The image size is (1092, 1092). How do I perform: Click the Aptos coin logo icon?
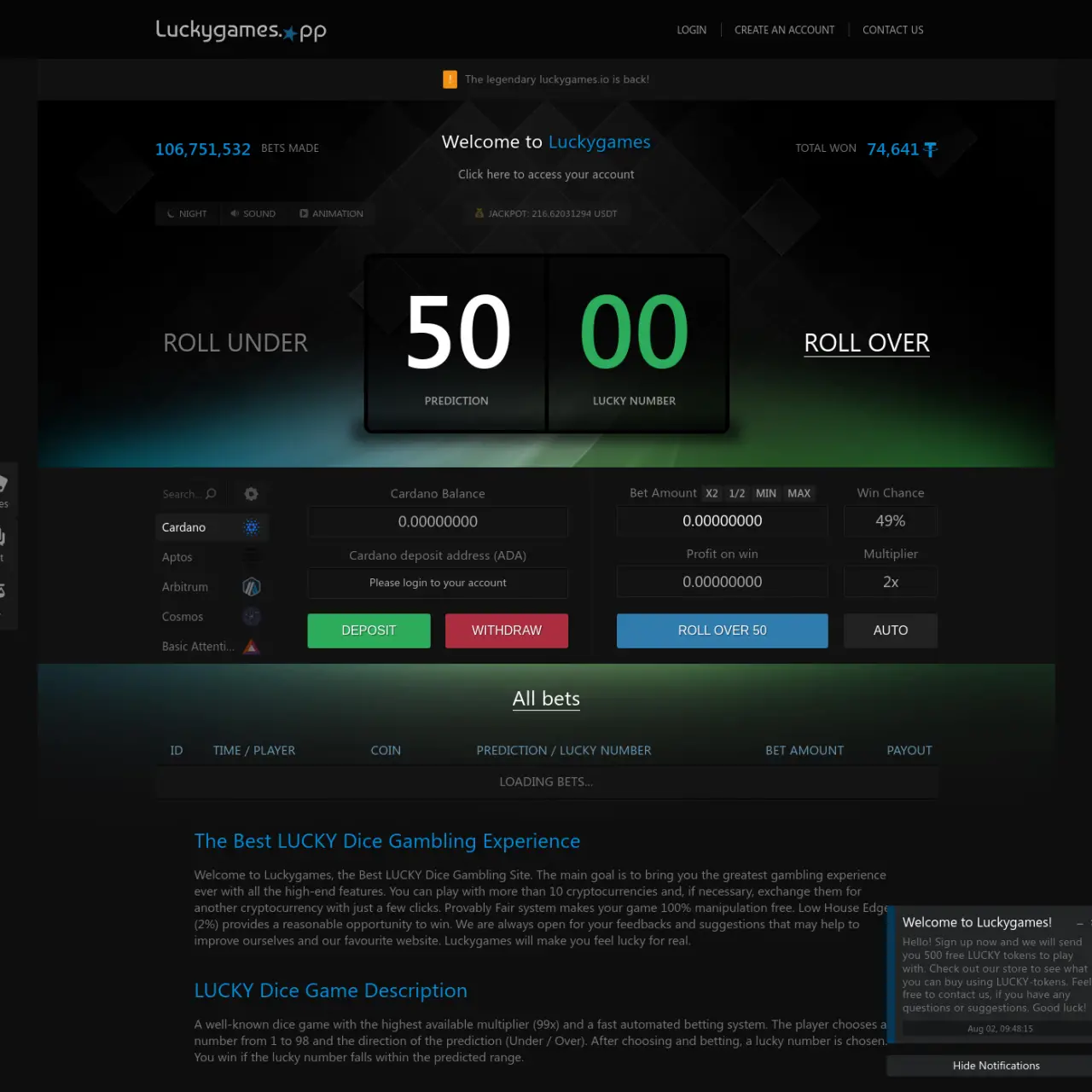click(251, 557)
